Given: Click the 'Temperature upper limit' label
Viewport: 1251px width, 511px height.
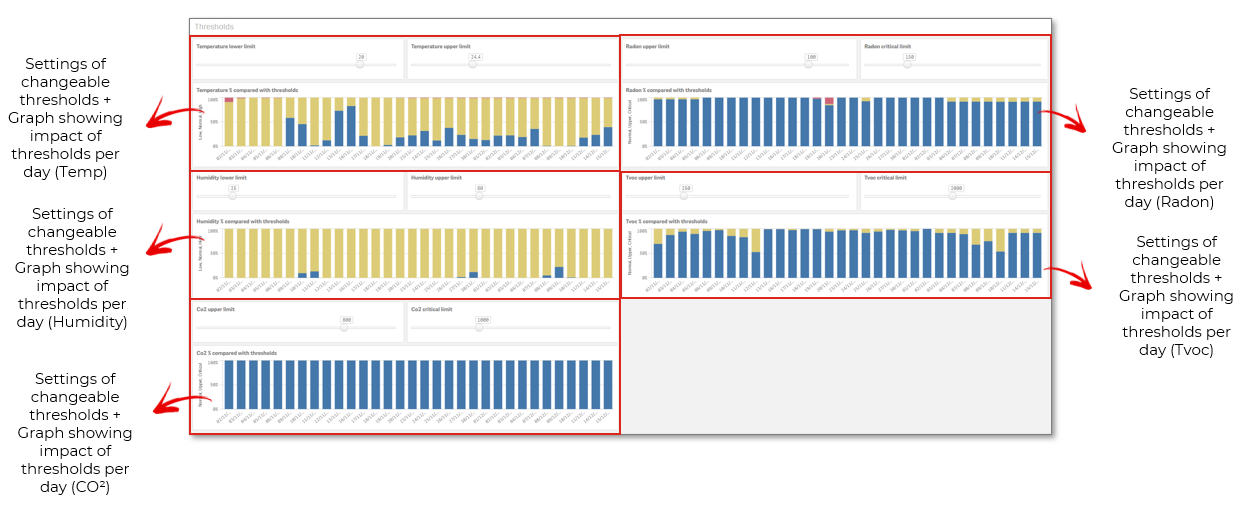Looking at the screenshot, I should click(441, 47).
